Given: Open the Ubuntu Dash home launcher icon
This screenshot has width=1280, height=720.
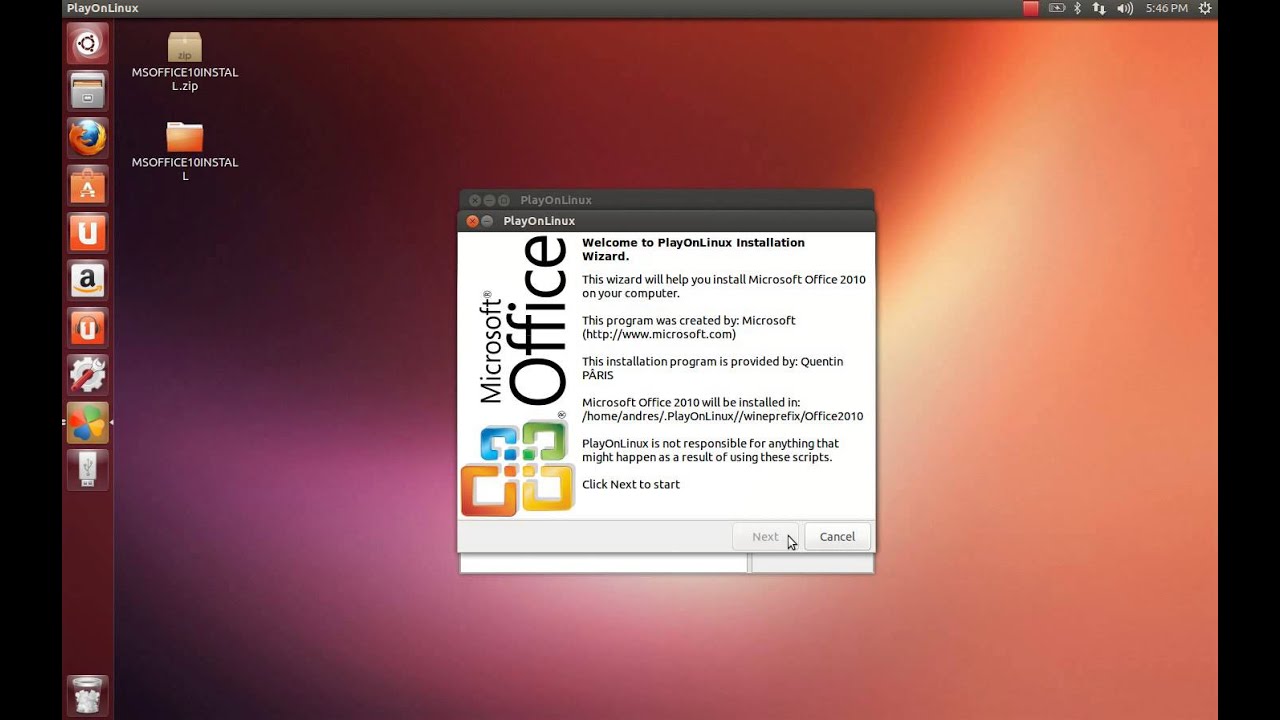Looking at the screenshot, I should coord(87,43).
